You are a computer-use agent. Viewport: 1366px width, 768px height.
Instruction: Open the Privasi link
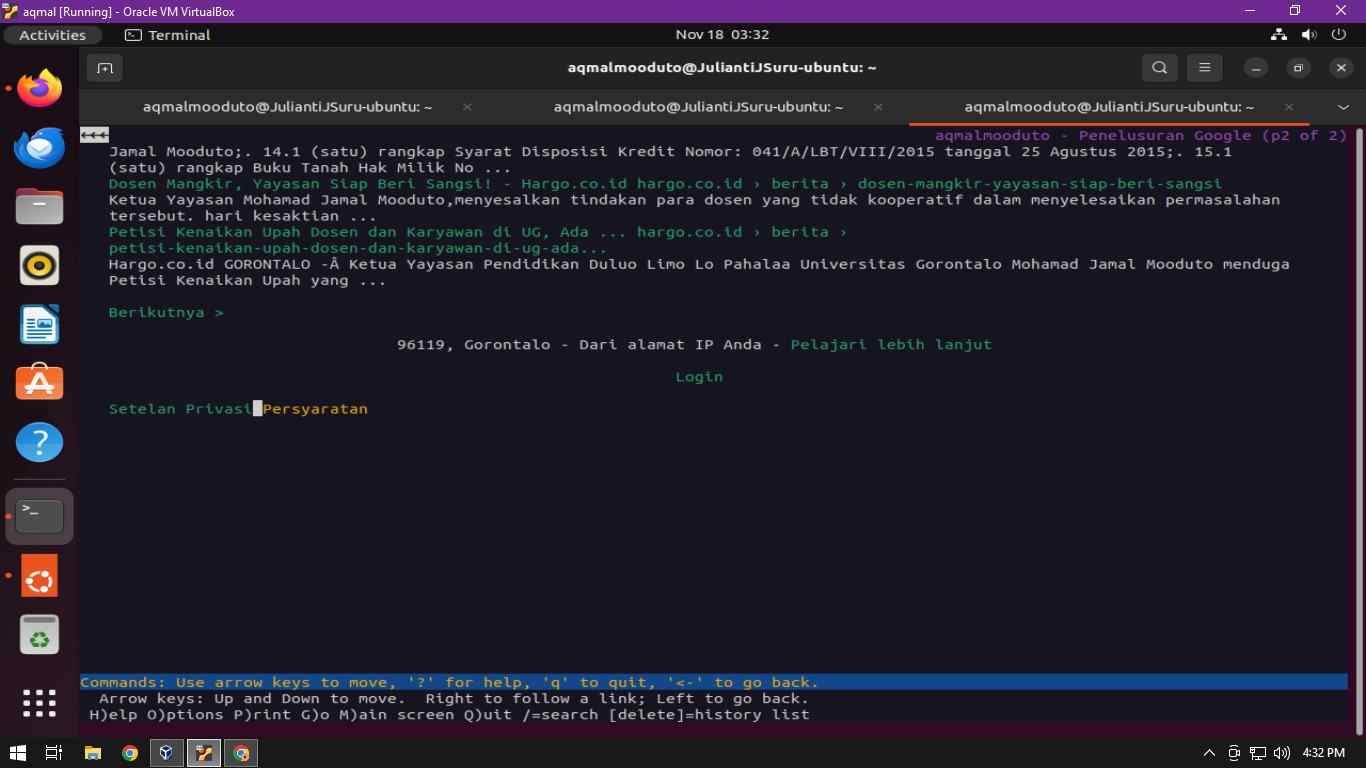click(219, 409)
